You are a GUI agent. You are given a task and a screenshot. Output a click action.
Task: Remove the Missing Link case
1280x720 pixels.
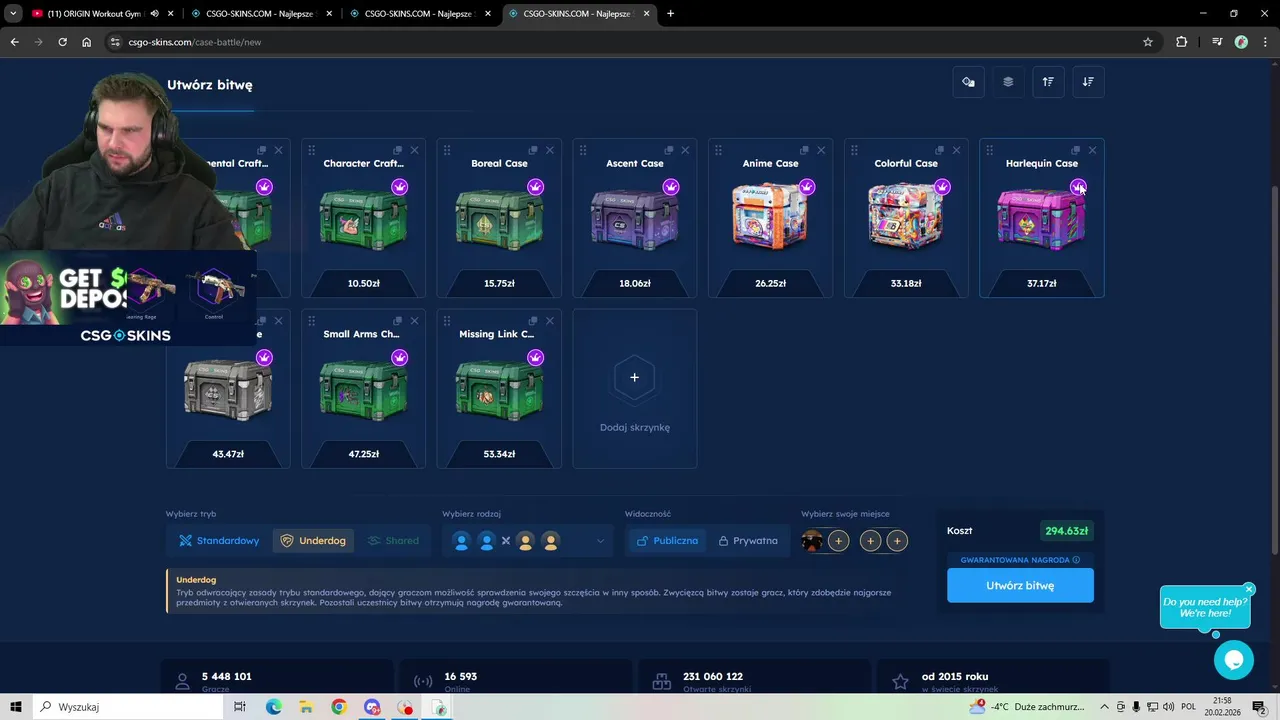point(549,321)
